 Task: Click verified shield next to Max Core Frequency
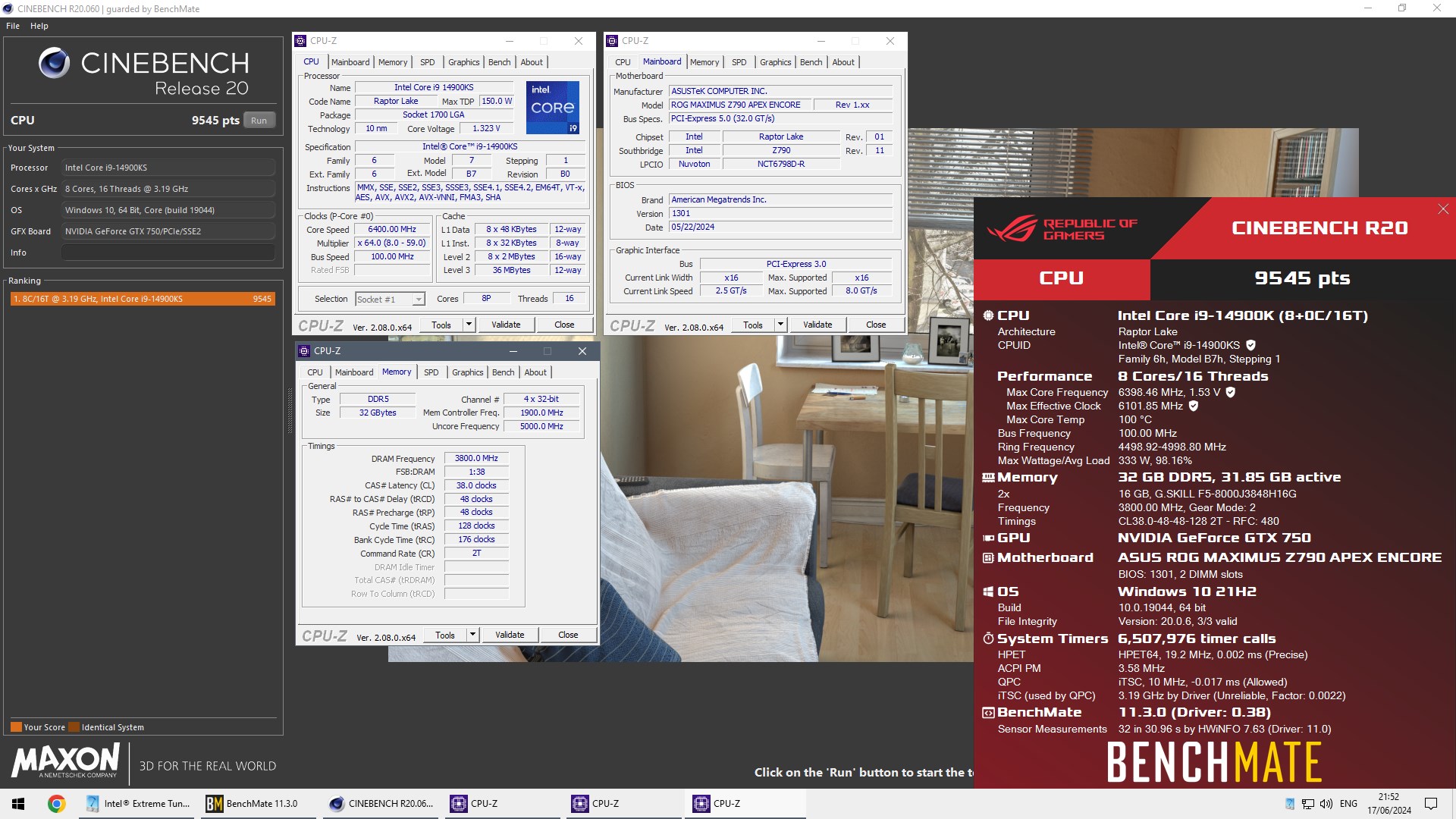click(x=1231, y=393)
